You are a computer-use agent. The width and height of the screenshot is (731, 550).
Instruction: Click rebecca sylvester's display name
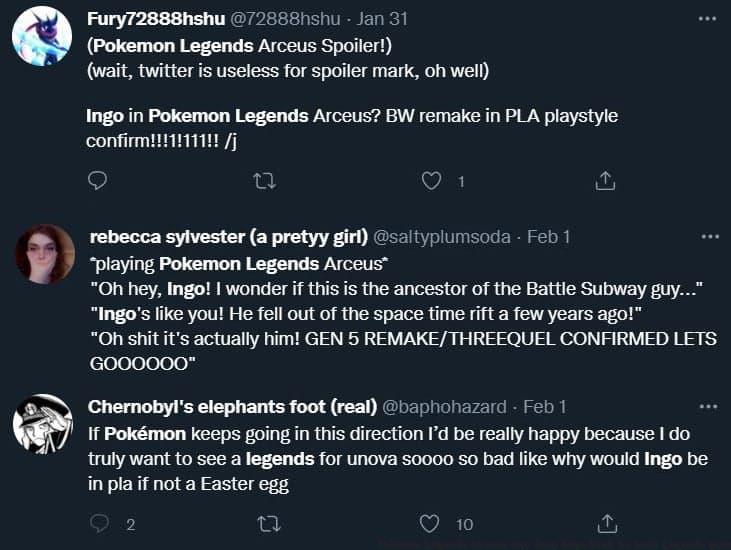[x=227, y=237]
